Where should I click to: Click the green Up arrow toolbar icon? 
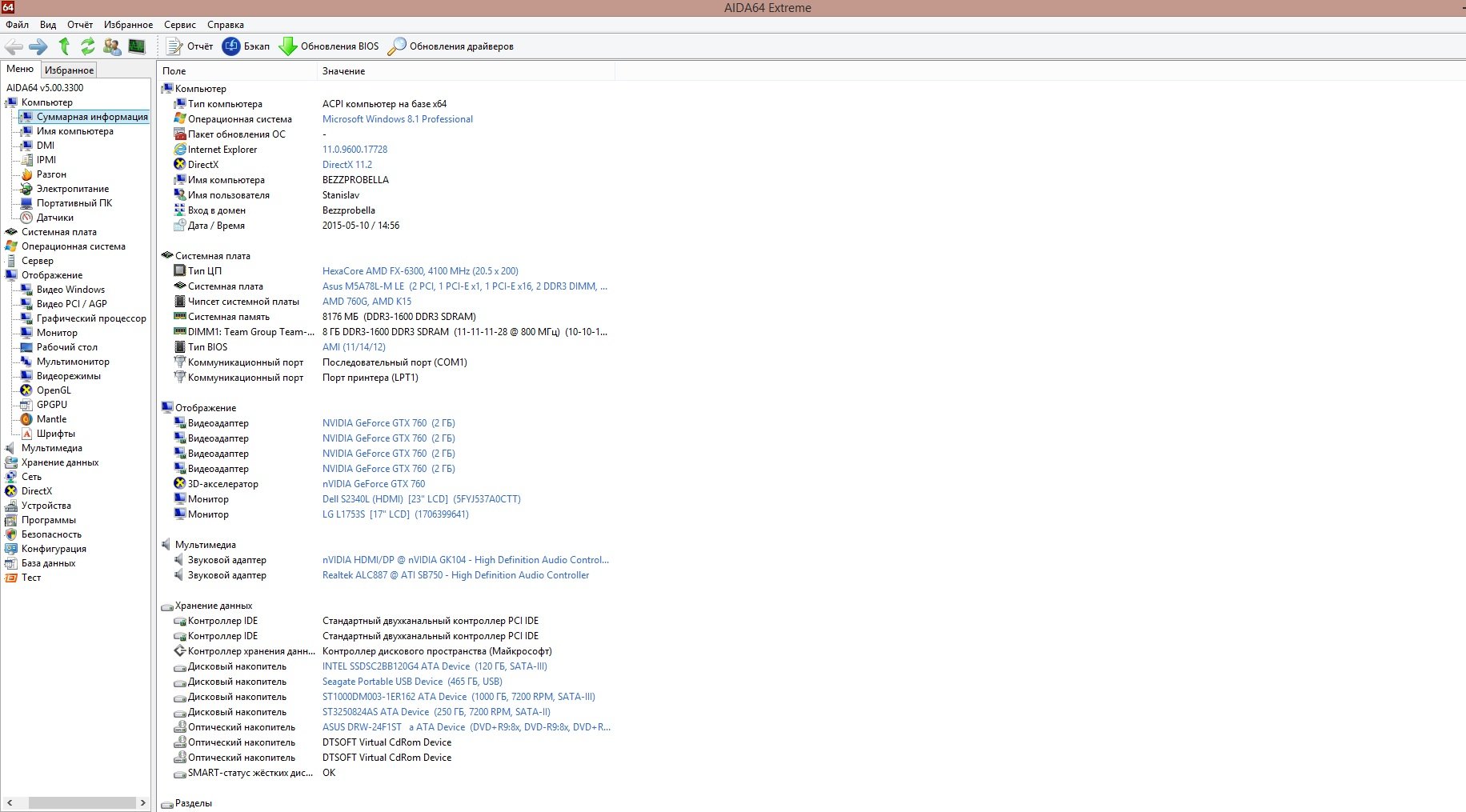coord(64,46)
